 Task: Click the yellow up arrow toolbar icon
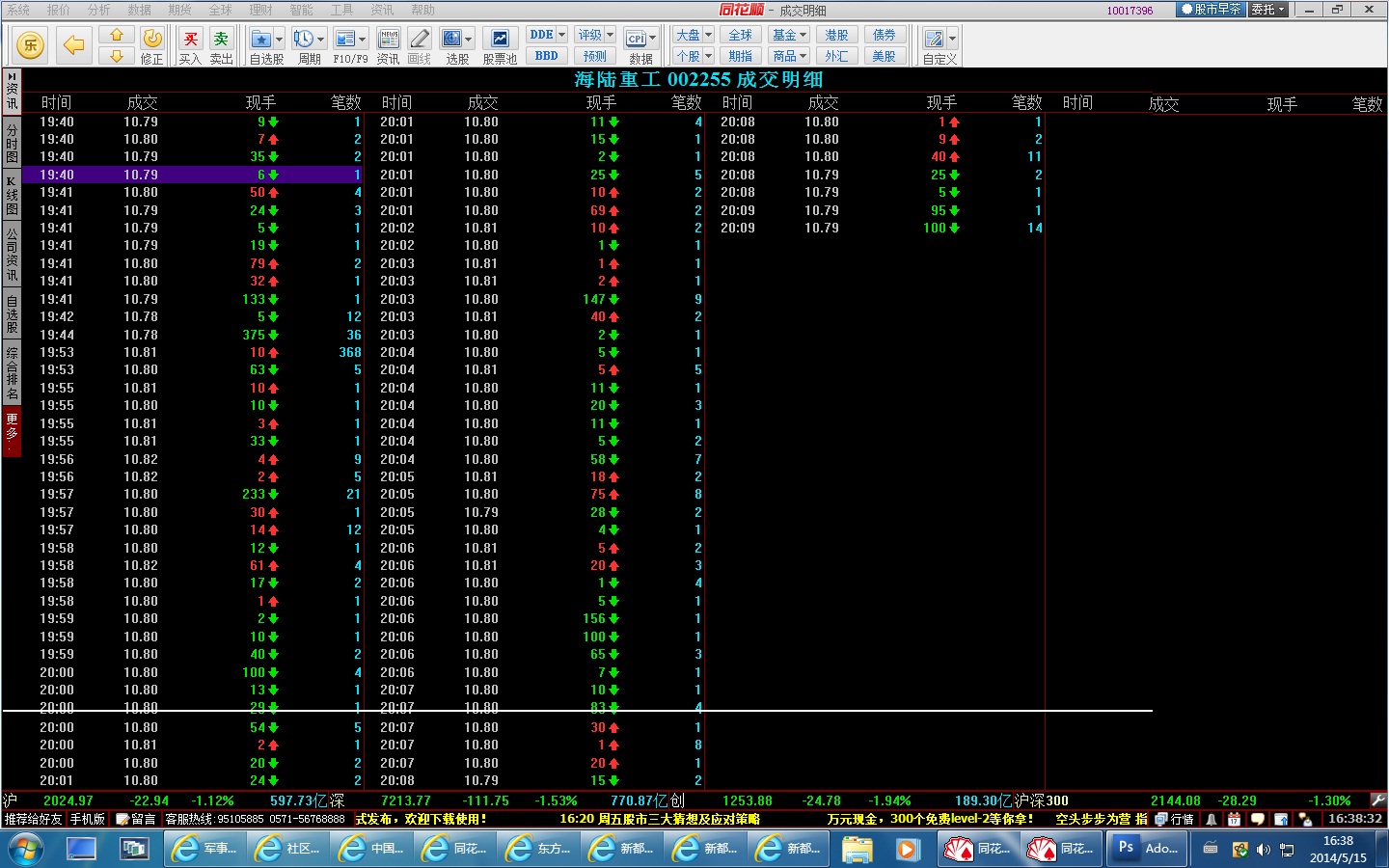click(117, 35)
